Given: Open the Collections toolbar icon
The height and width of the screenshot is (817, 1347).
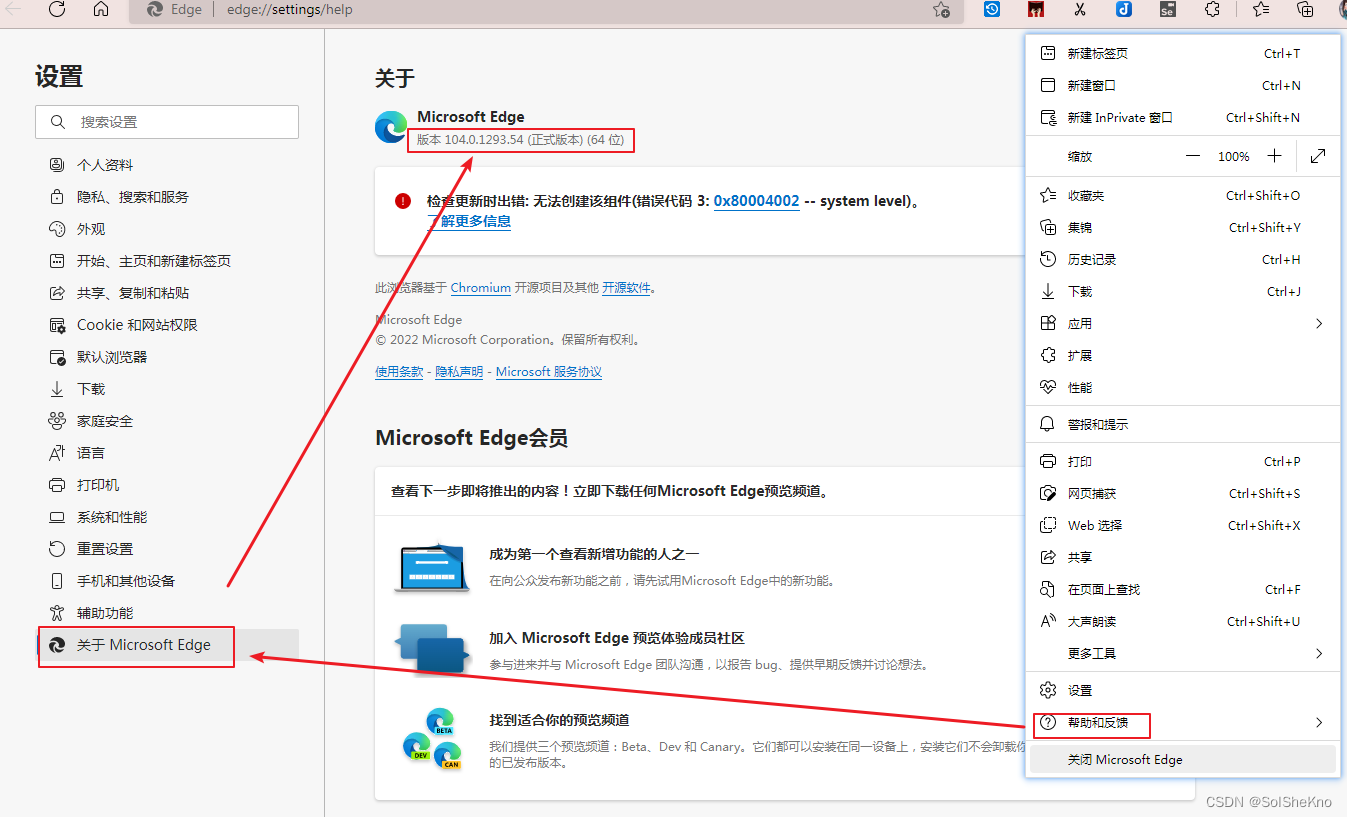Looking at the screenshot, I should [x=1305, y=9].
